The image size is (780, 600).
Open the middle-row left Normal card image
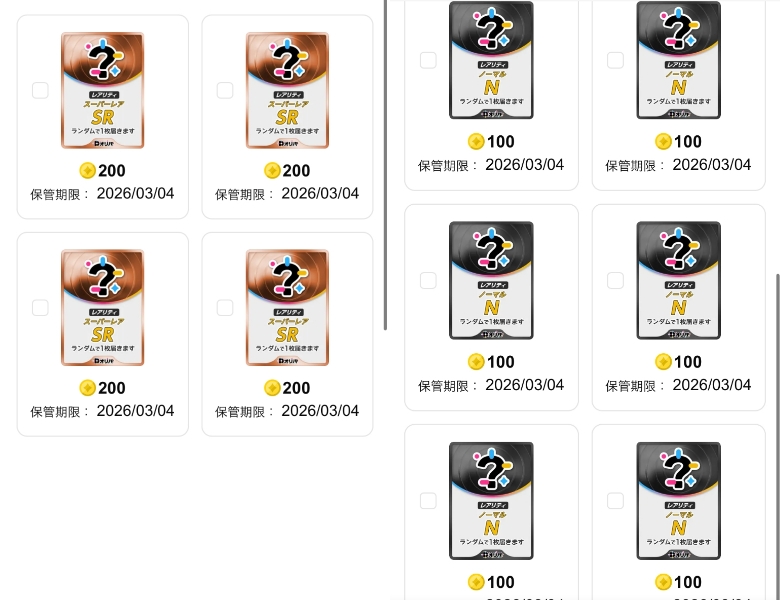pyautogui.click(x=491, y=280)
